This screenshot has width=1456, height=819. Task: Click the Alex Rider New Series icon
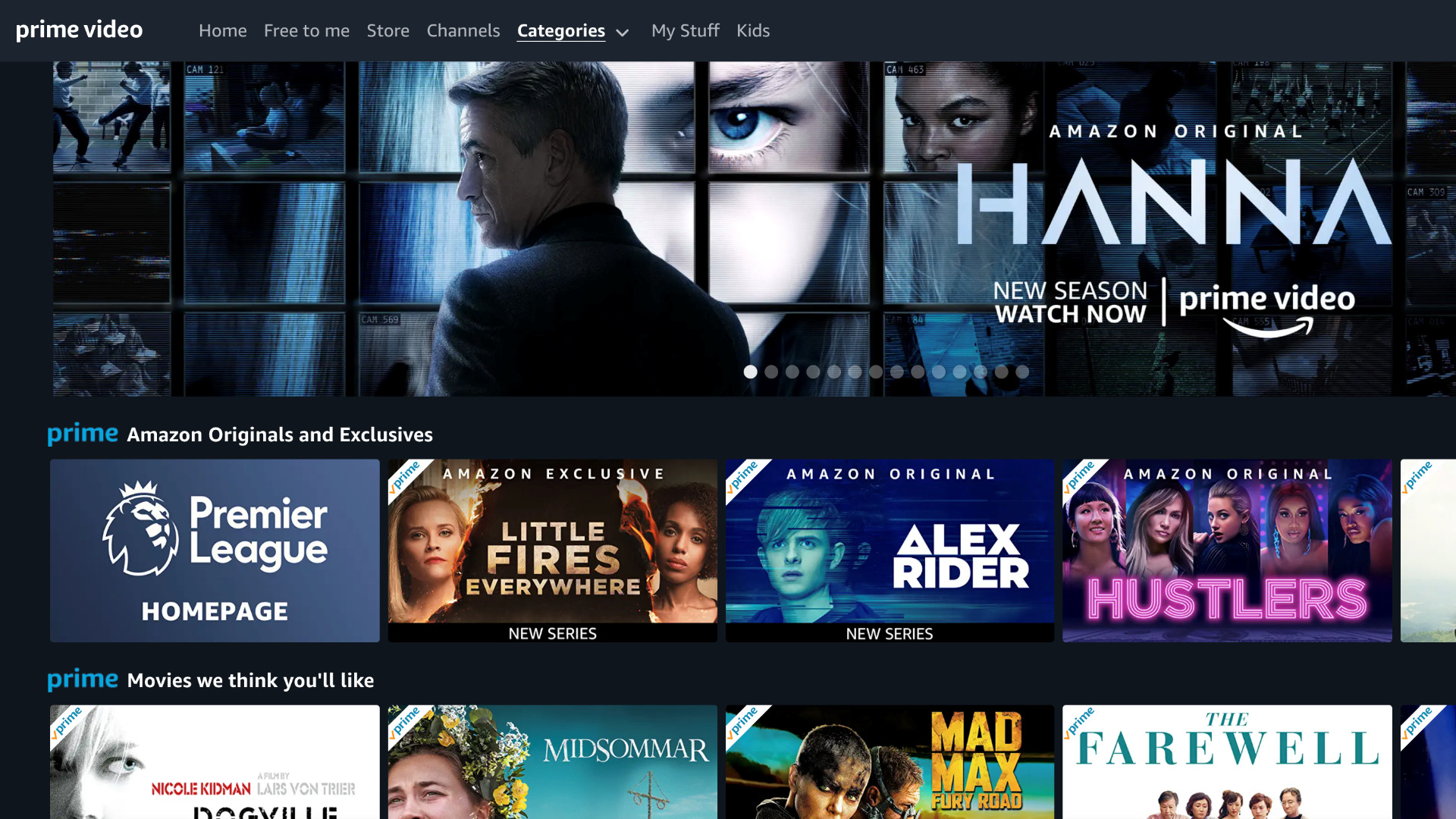coord(889,551)
